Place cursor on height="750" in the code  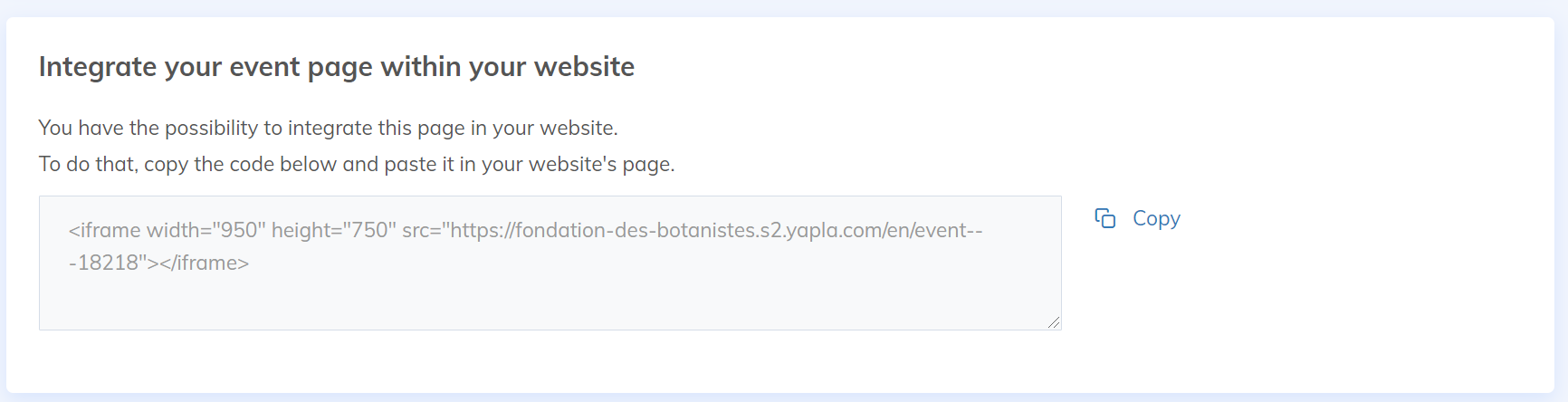pos(334,230)
